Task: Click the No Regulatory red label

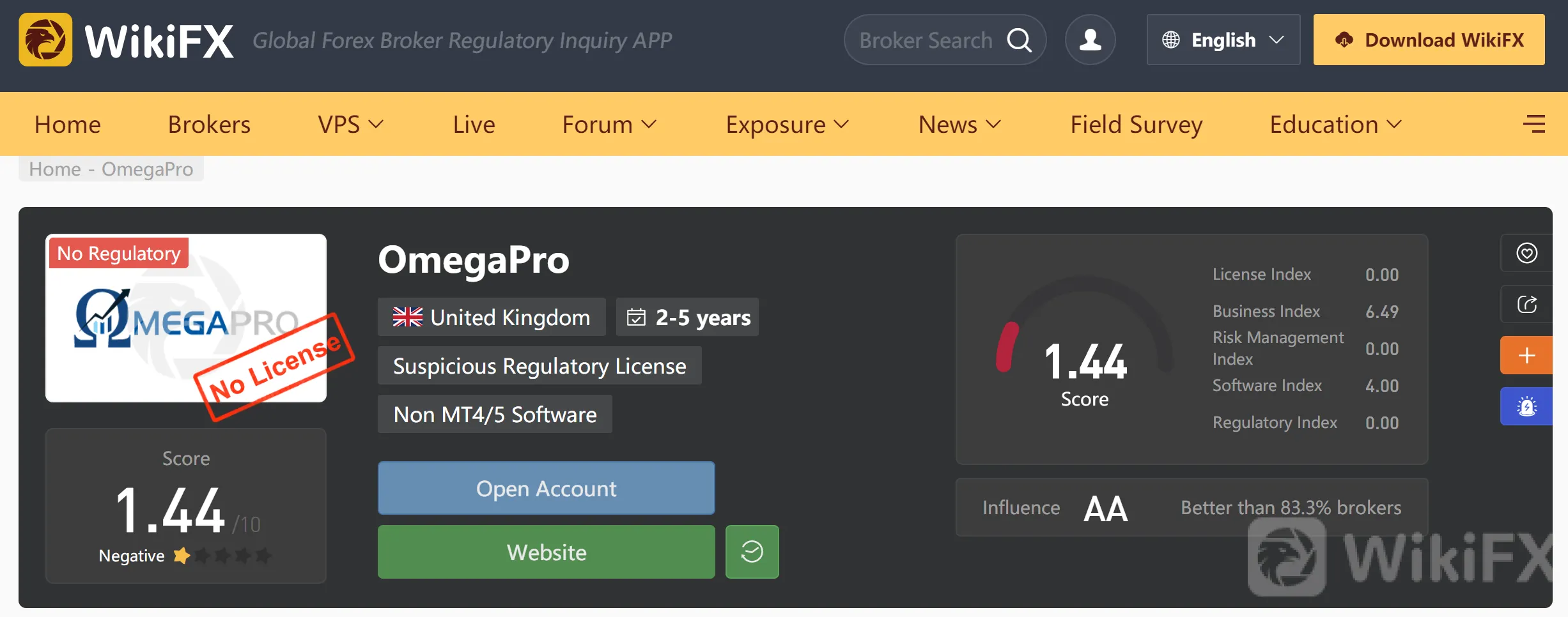Action: click(x=119, y=253)
